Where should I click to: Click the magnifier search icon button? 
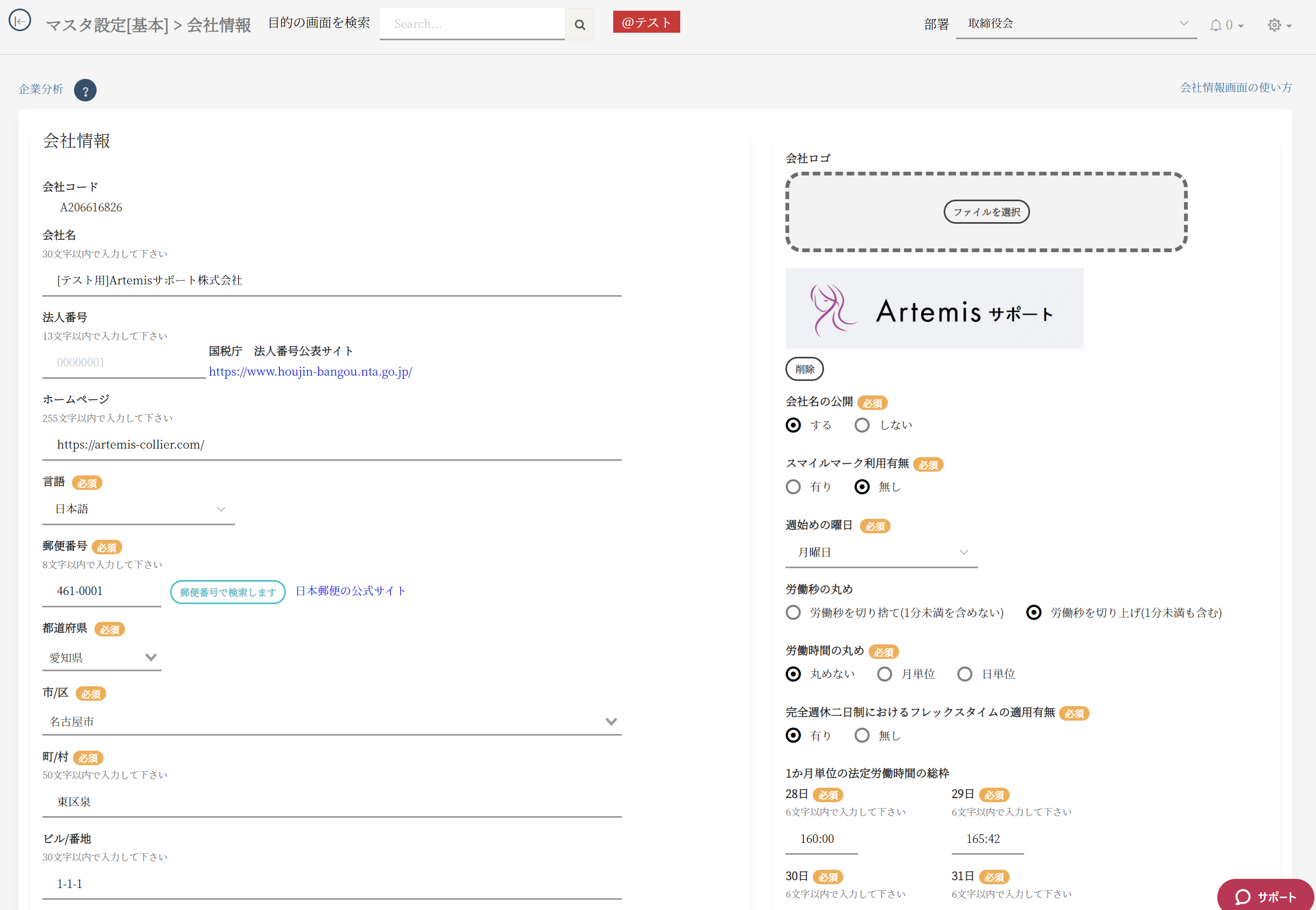click(x=579, y=25)
